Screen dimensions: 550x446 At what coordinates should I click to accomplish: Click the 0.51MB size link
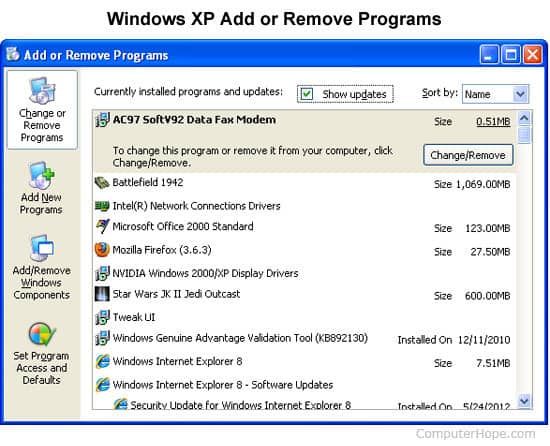coord(493,122)
